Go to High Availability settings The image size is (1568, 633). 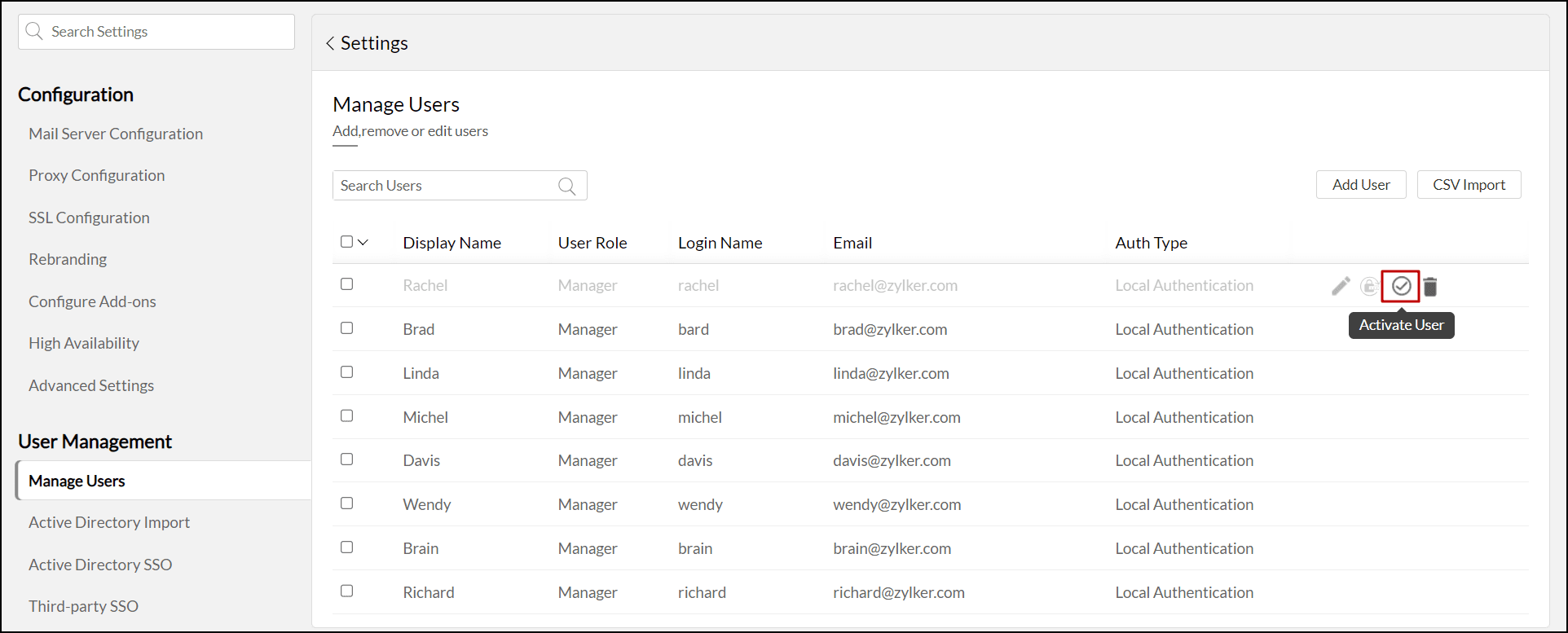coord(84,343)
